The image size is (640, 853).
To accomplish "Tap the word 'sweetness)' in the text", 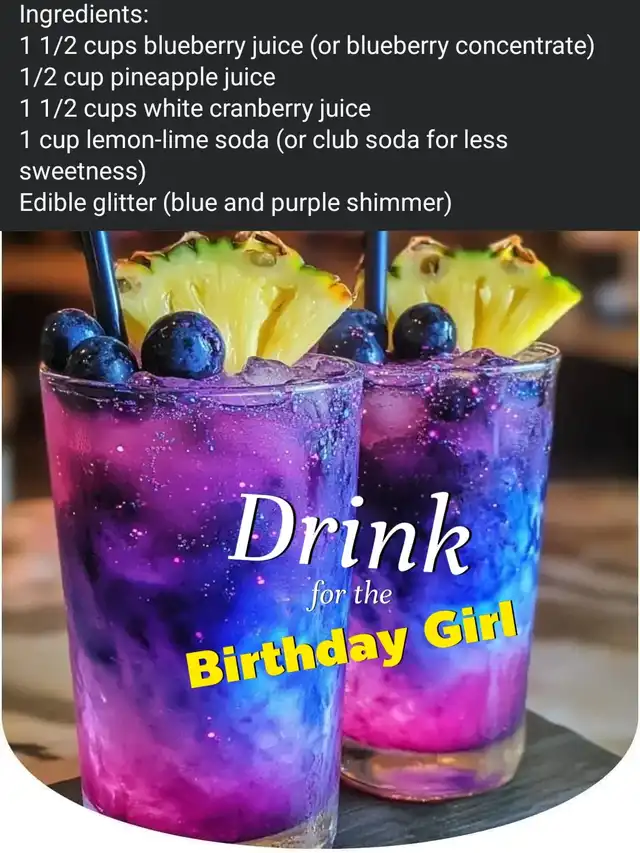I will click(83, 171).
